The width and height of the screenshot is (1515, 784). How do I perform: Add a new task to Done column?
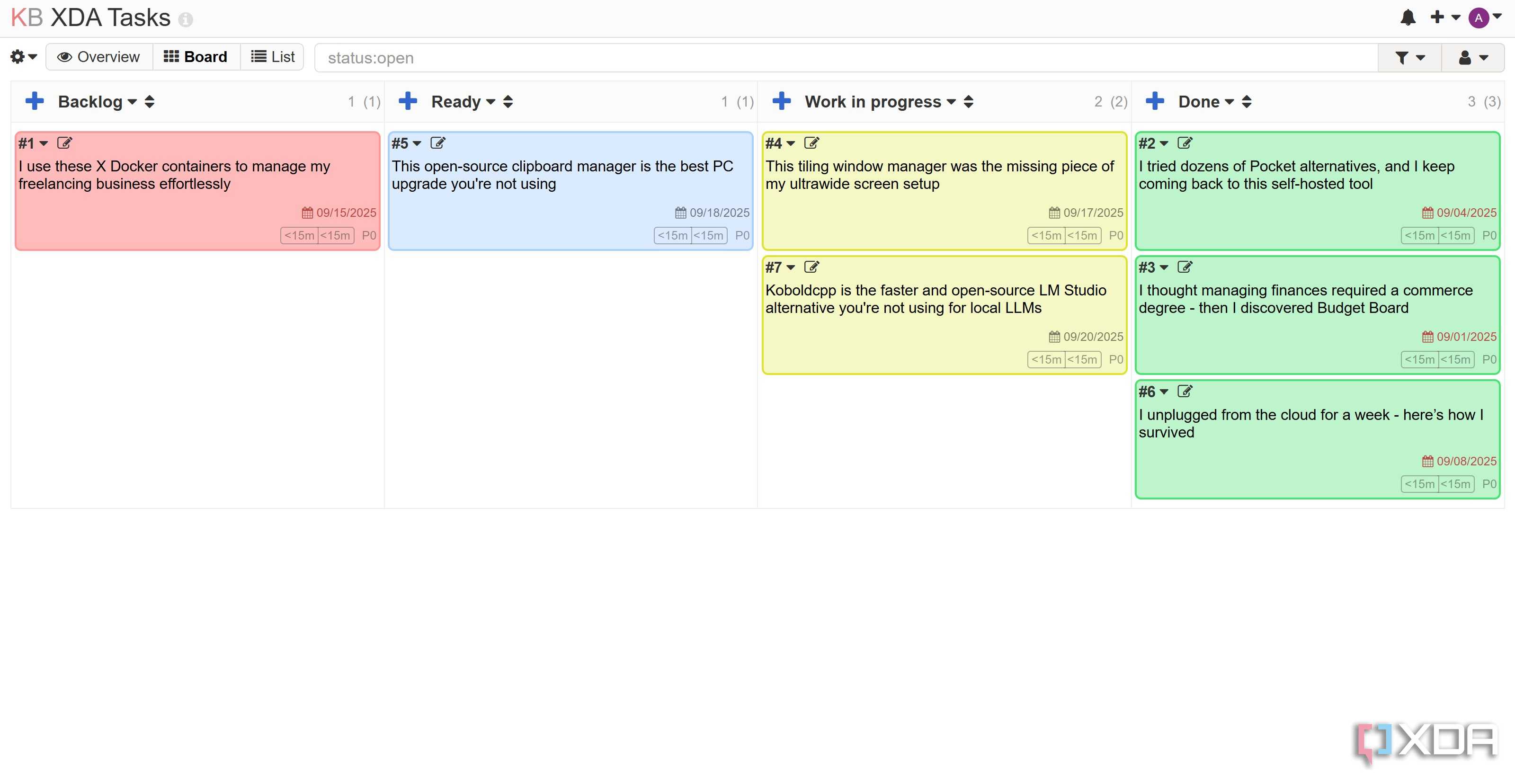coord(1155,101)
